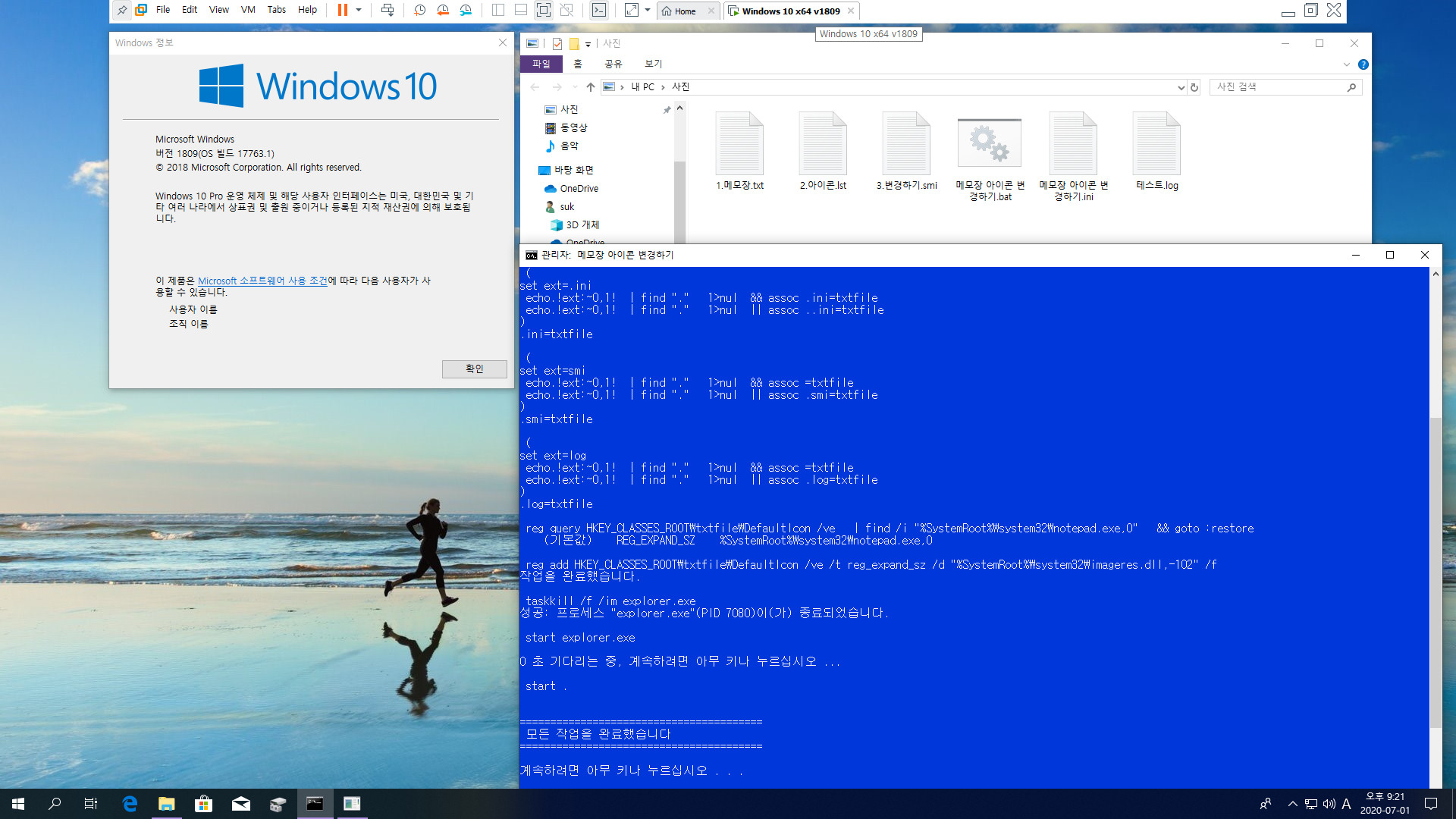Open Task View on the taskbar
Viewport: 1456px width, 819px height.
pyautogui.click(x=91, y=804)
